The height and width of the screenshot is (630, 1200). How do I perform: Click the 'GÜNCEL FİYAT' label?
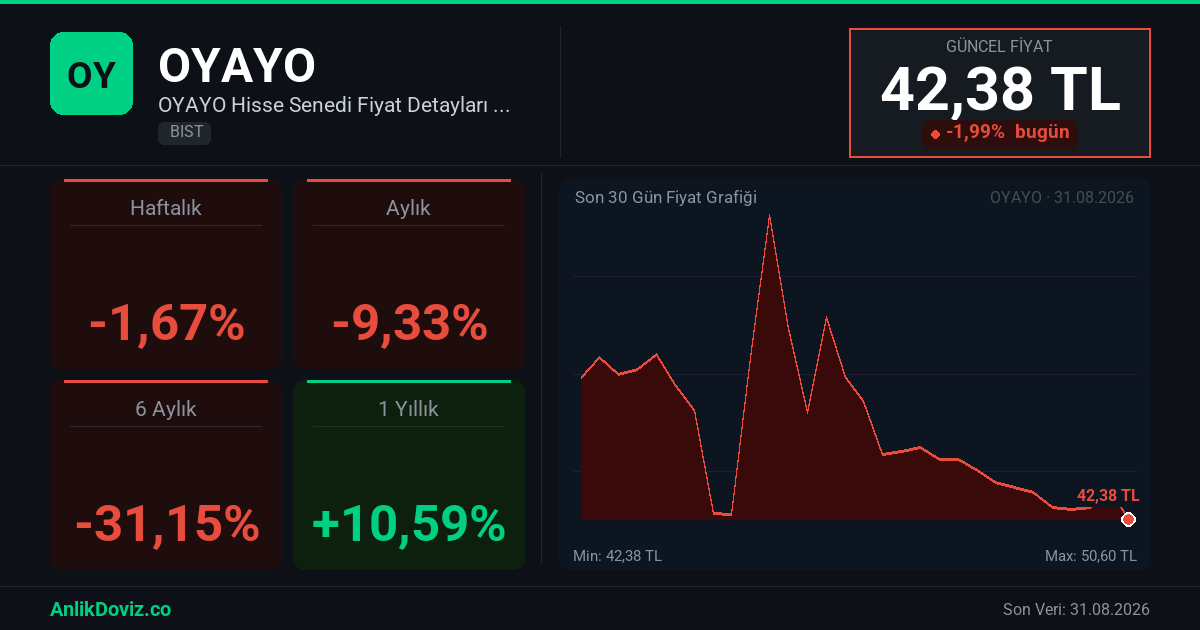999,46
